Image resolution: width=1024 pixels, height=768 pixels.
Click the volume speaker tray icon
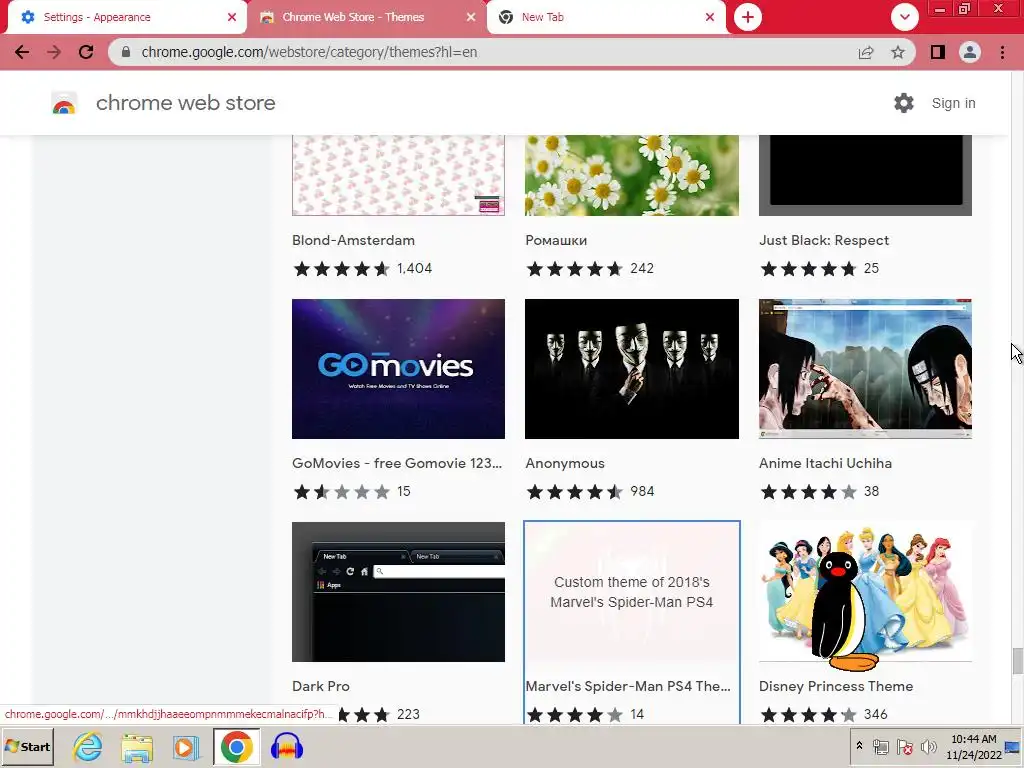[928, 747]
